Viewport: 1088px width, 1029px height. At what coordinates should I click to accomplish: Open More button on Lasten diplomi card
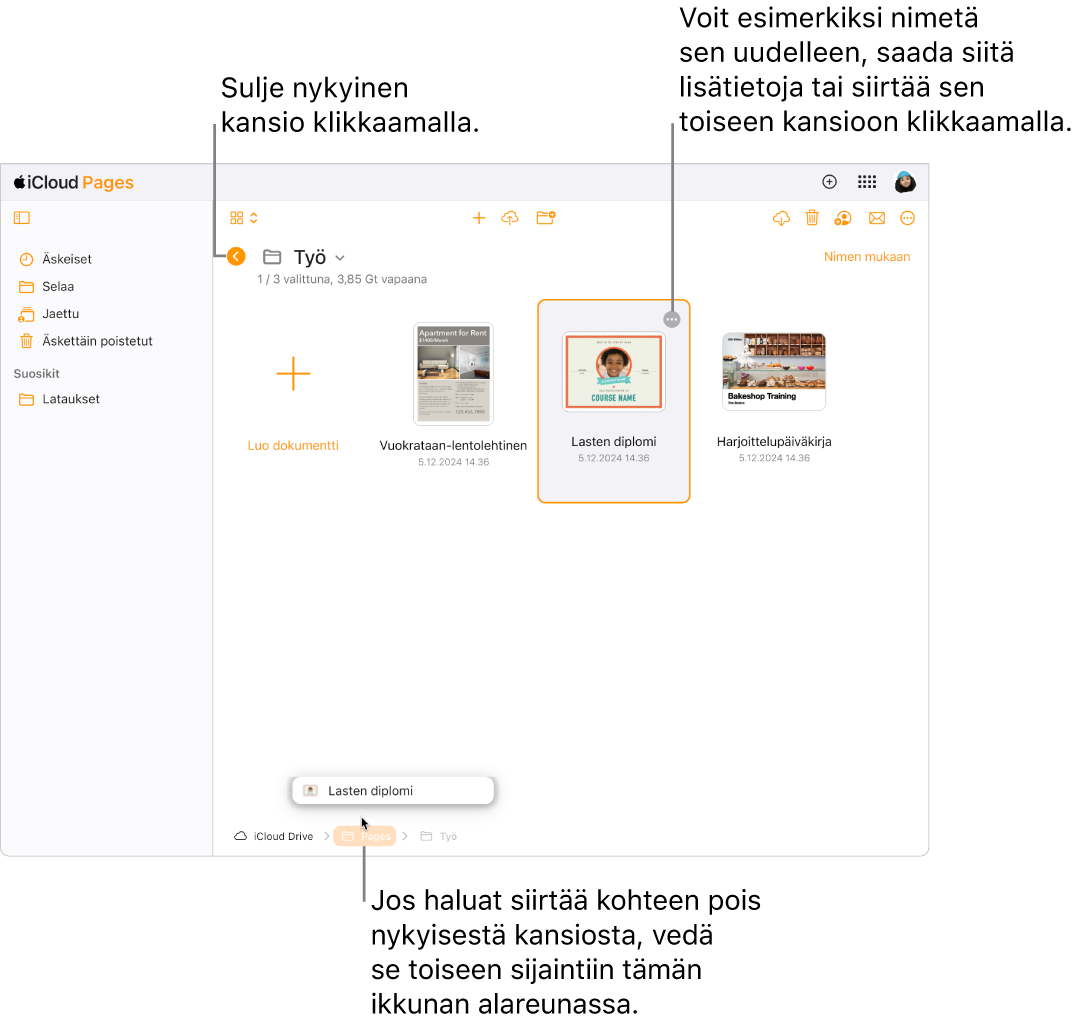pyautogui.click(x=672, y=319)
